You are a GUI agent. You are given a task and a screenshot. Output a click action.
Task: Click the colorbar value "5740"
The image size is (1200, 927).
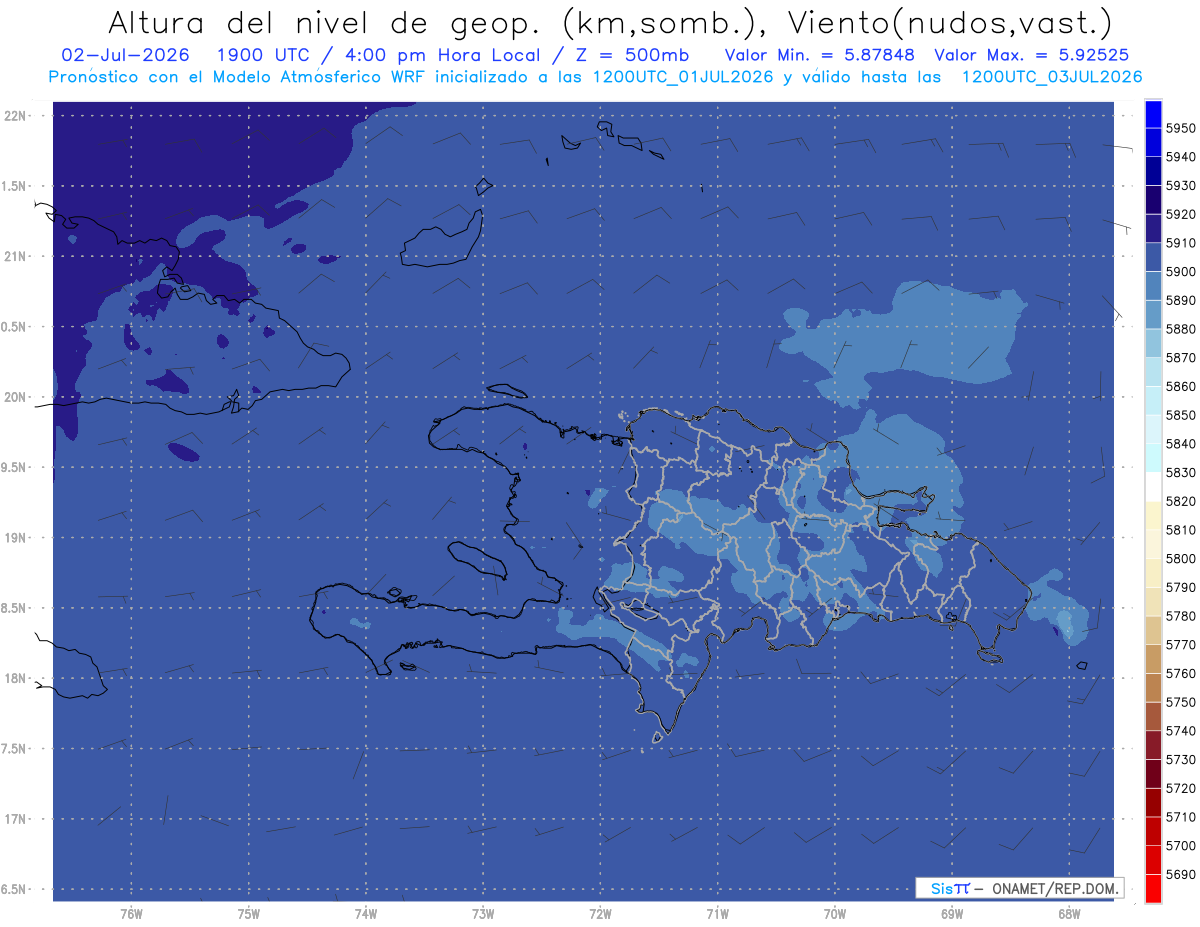1180,731
